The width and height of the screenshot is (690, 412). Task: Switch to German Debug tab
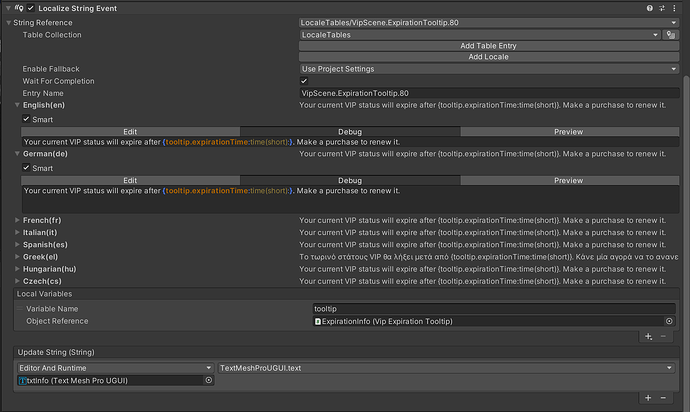click(349, 180)
